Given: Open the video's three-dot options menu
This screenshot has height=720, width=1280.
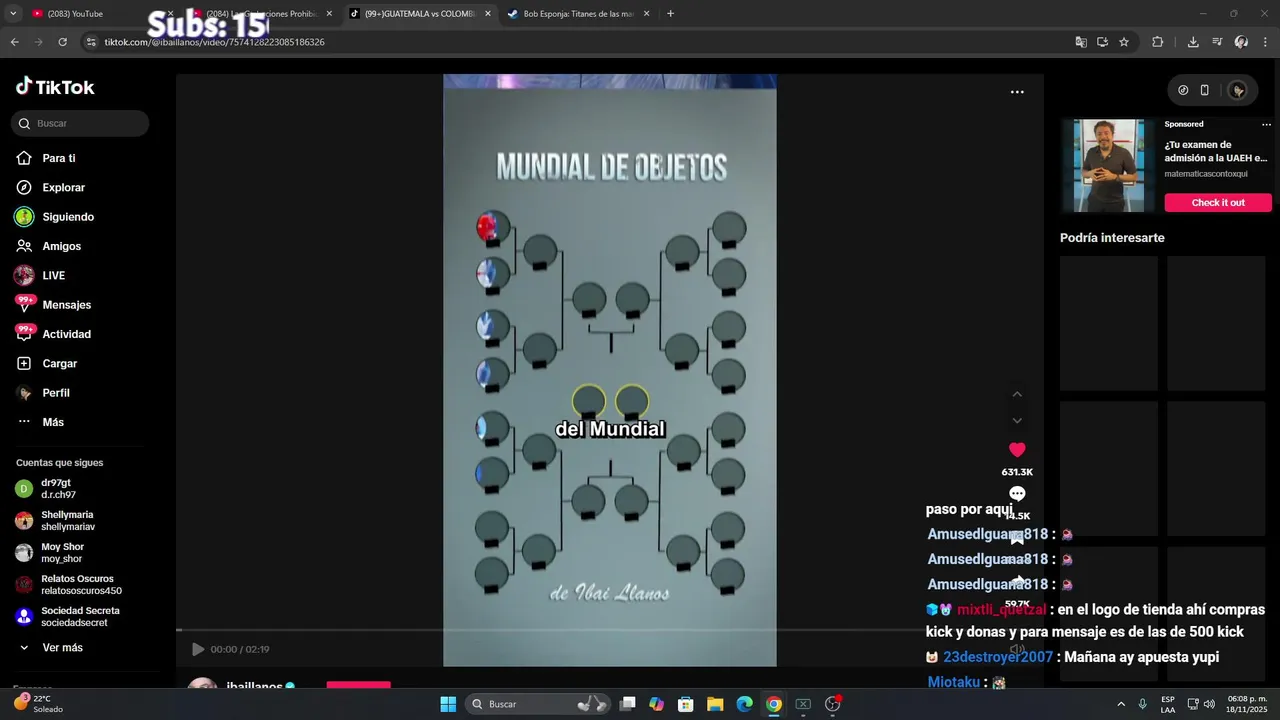Looking at the screenshot, I should click(1017, 92).
